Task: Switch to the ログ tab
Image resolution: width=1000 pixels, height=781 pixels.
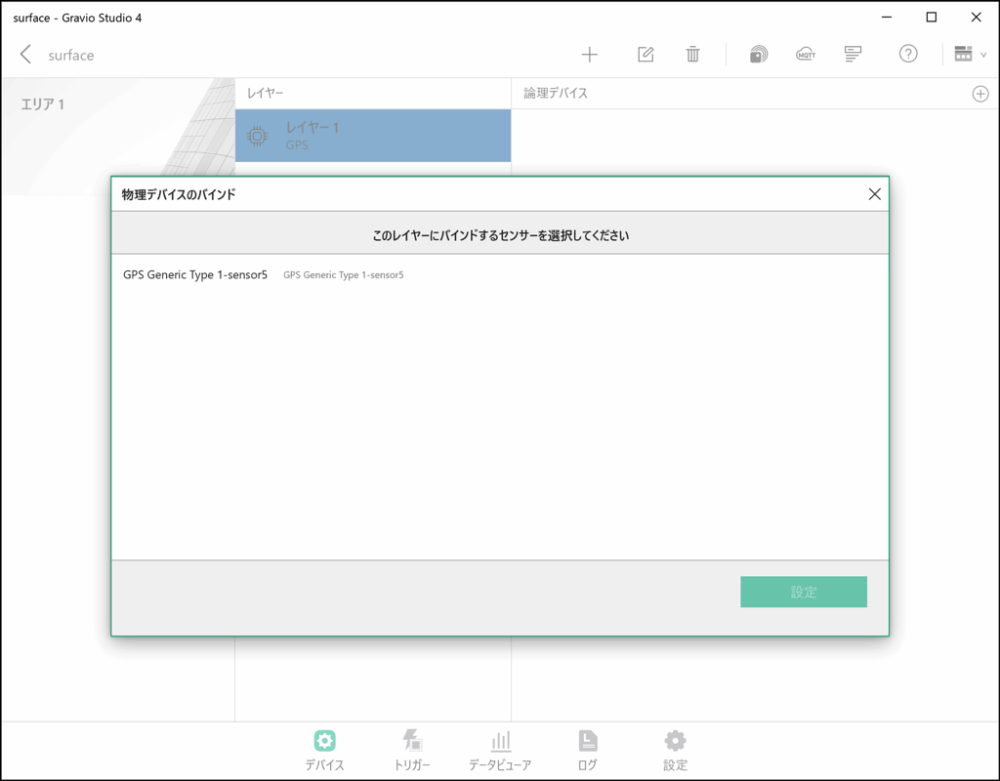Action: pyautogui.click(x=587, y=747)
